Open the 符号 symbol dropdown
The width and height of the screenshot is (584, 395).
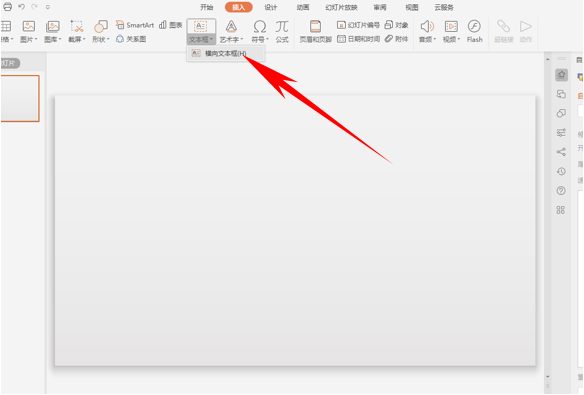260,31
